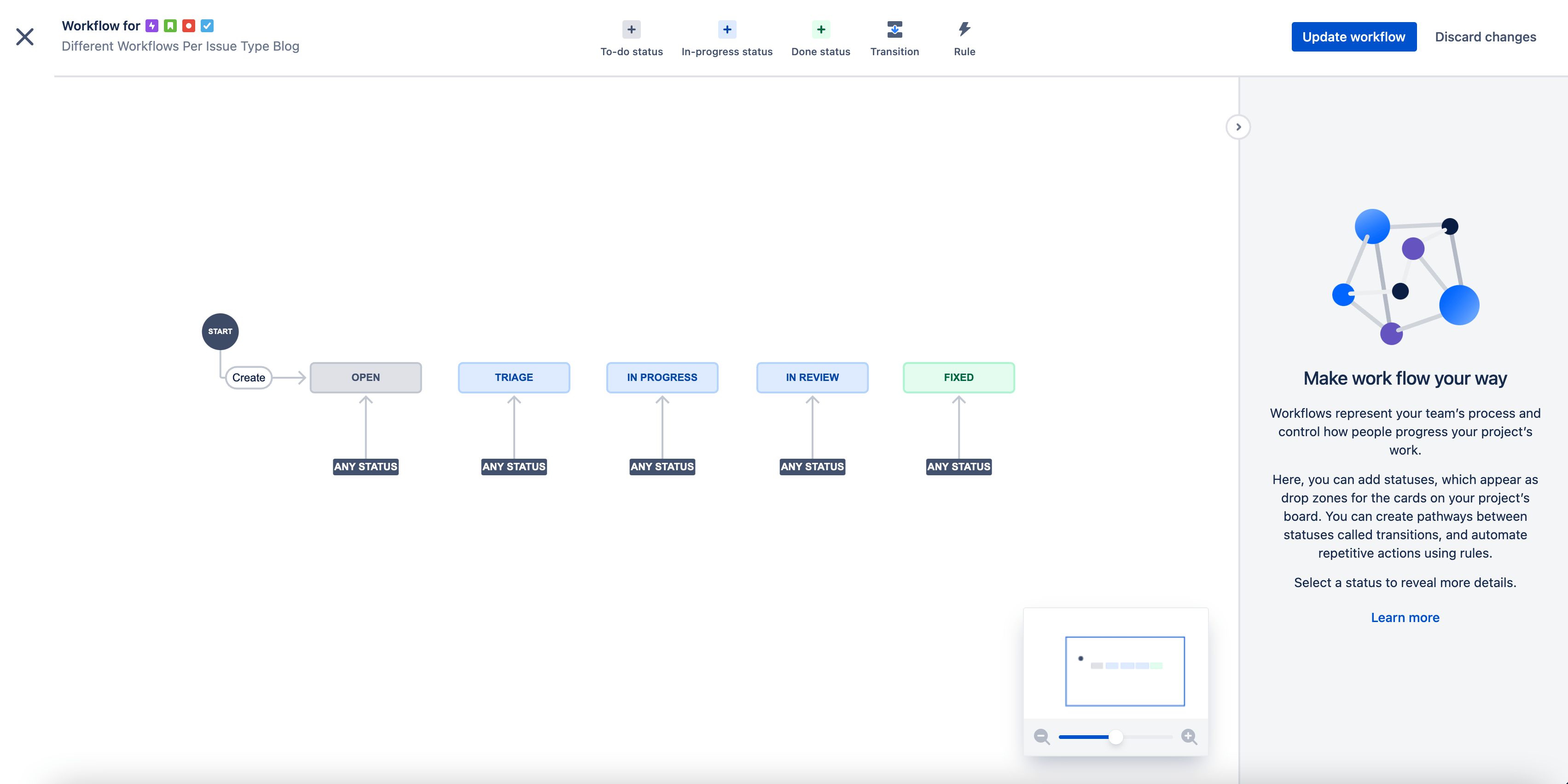Image resolution: width=1568 pixels, height=784 pixels.
Task: Add a To-do status with the plus icon
Action: (x=631, y=29)
